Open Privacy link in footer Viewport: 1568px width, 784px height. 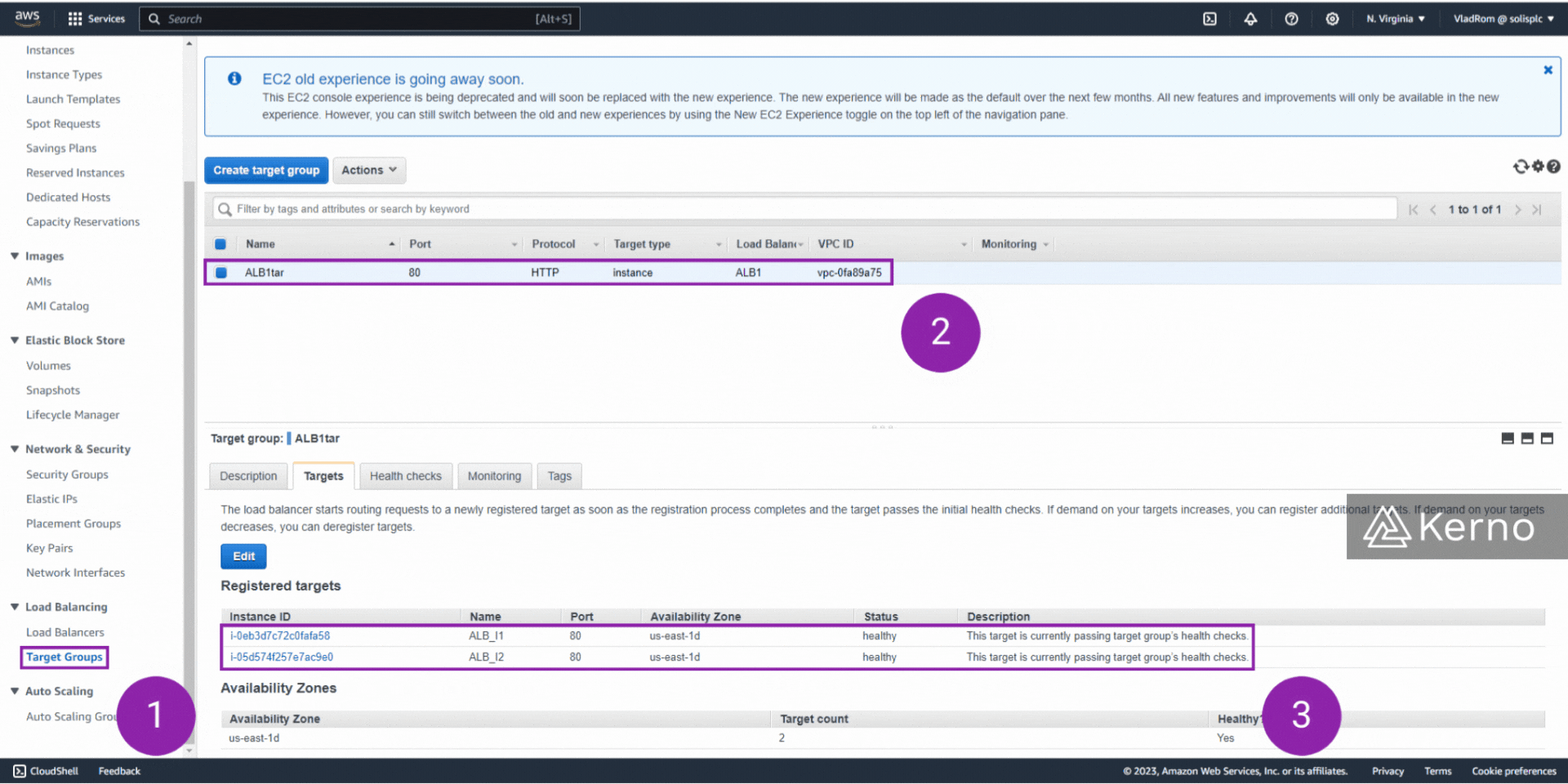(1388, 771)
